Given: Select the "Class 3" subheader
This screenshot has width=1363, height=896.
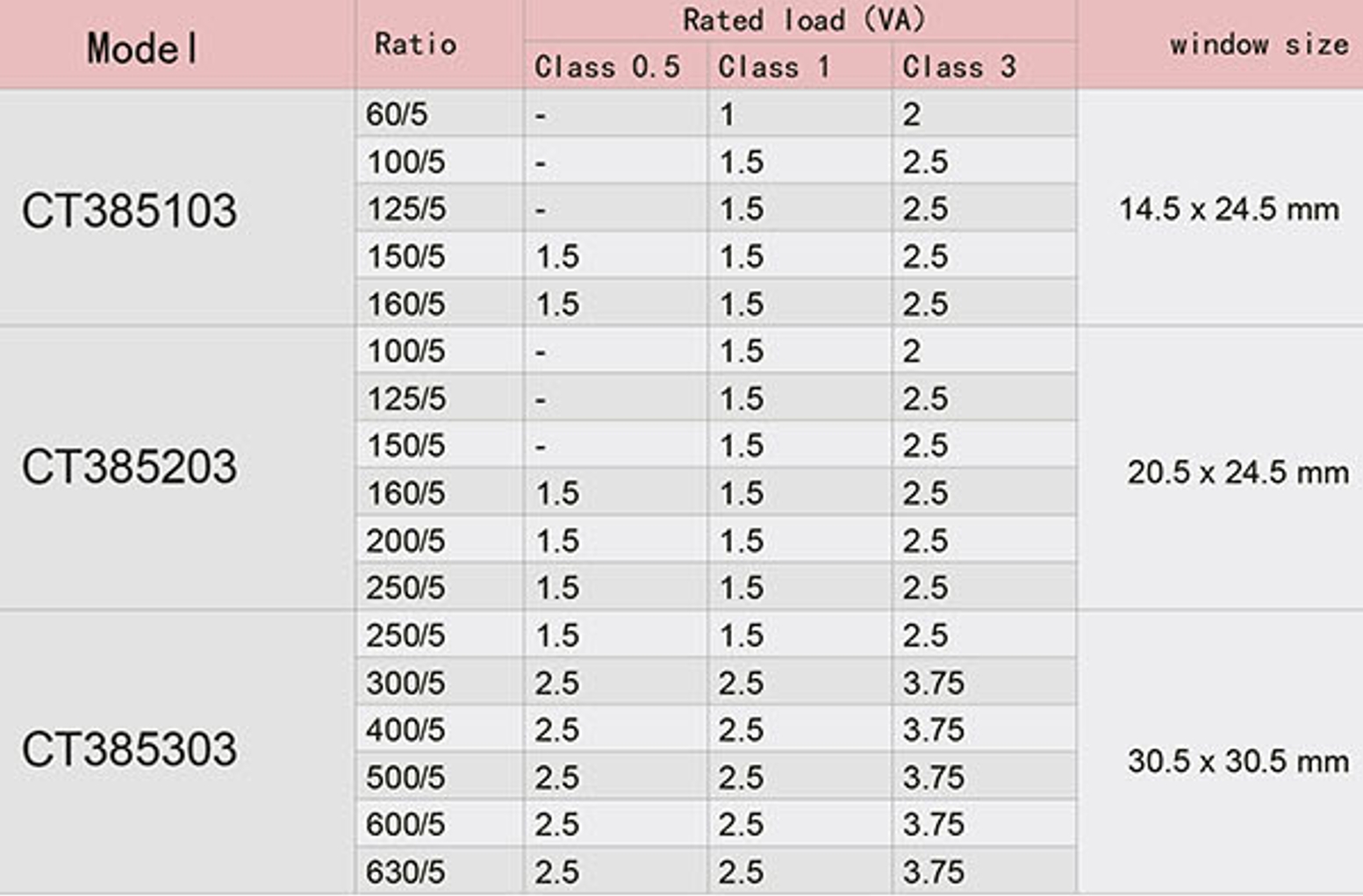Looking at the screenshot, I should [x=958, y=67].
